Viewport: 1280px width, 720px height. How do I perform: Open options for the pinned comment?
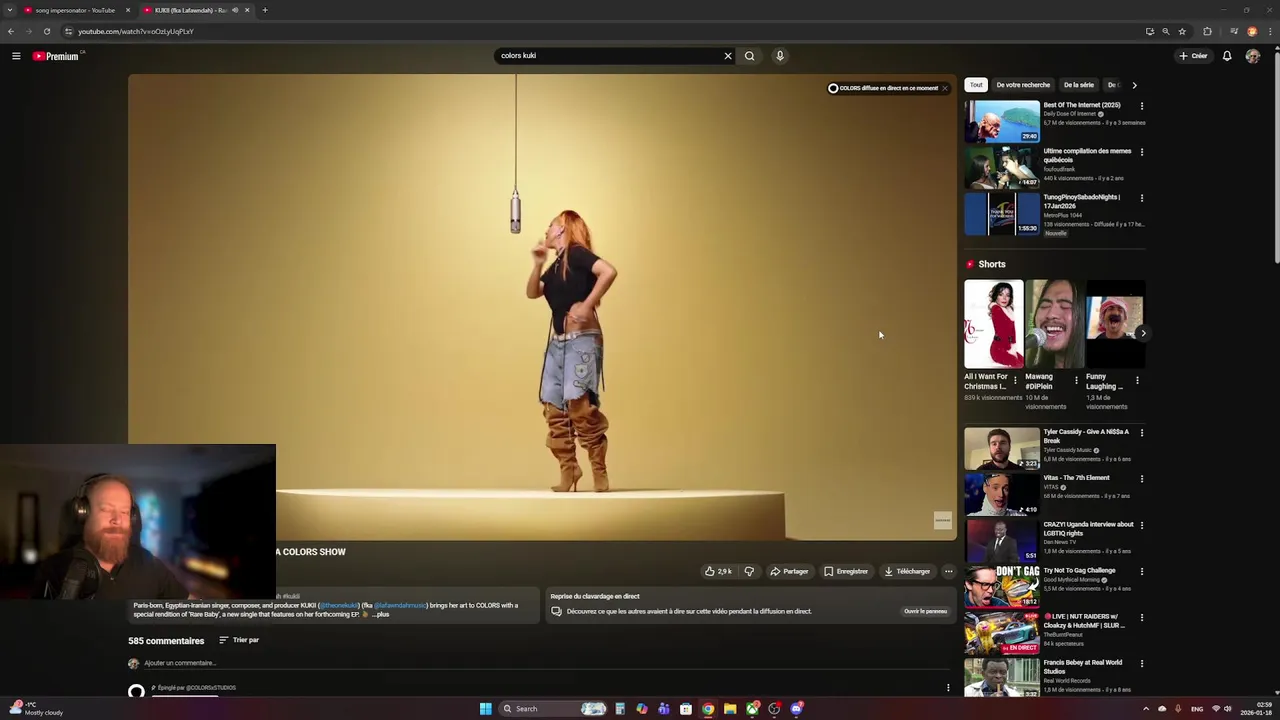coord(948,688)
